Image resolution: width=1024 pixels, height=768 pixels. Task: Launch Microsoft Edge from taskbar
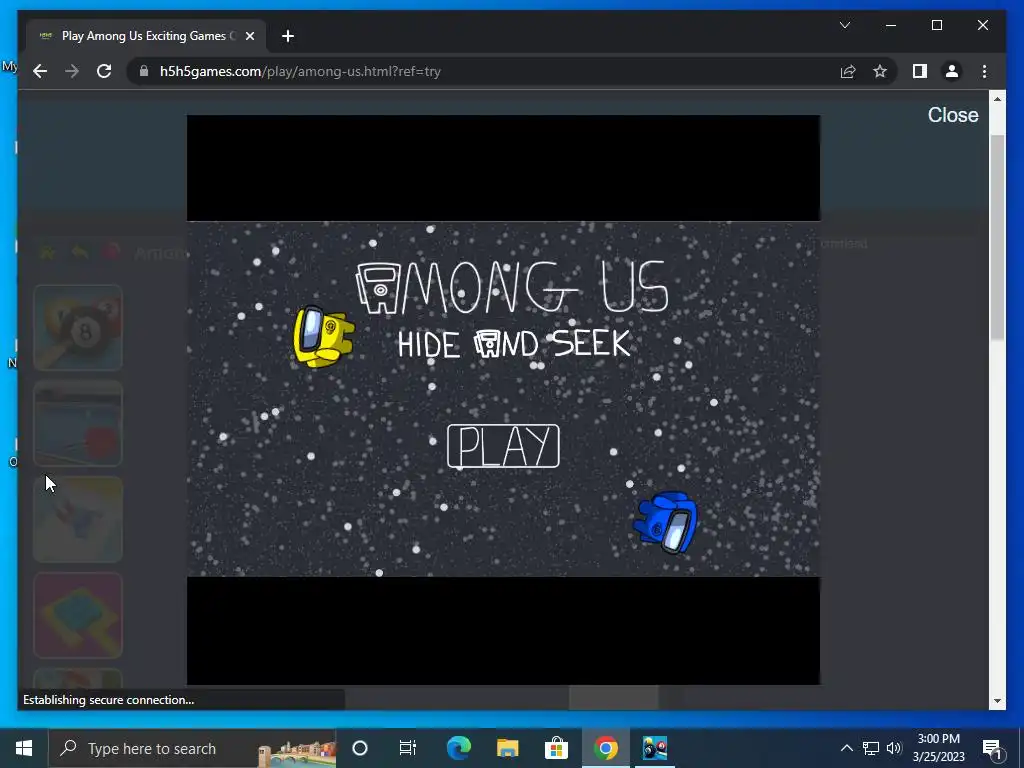458,748
